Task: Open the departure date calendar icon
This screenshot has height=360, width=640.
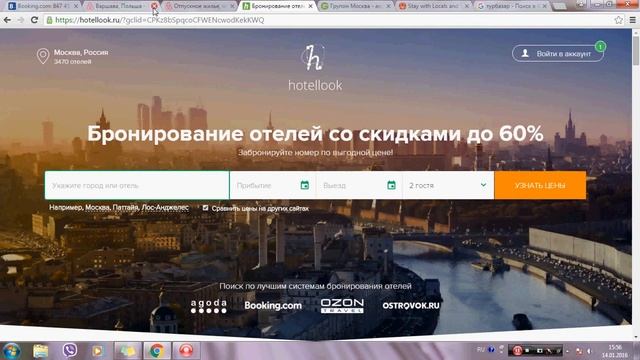Action: [391, 185]
